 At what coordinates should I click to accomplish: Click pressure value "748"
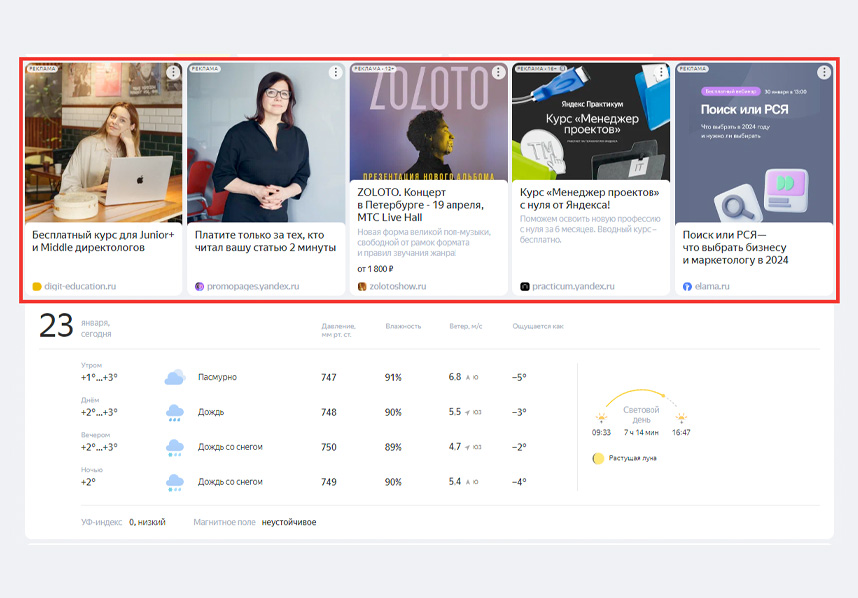pos(329,413)
